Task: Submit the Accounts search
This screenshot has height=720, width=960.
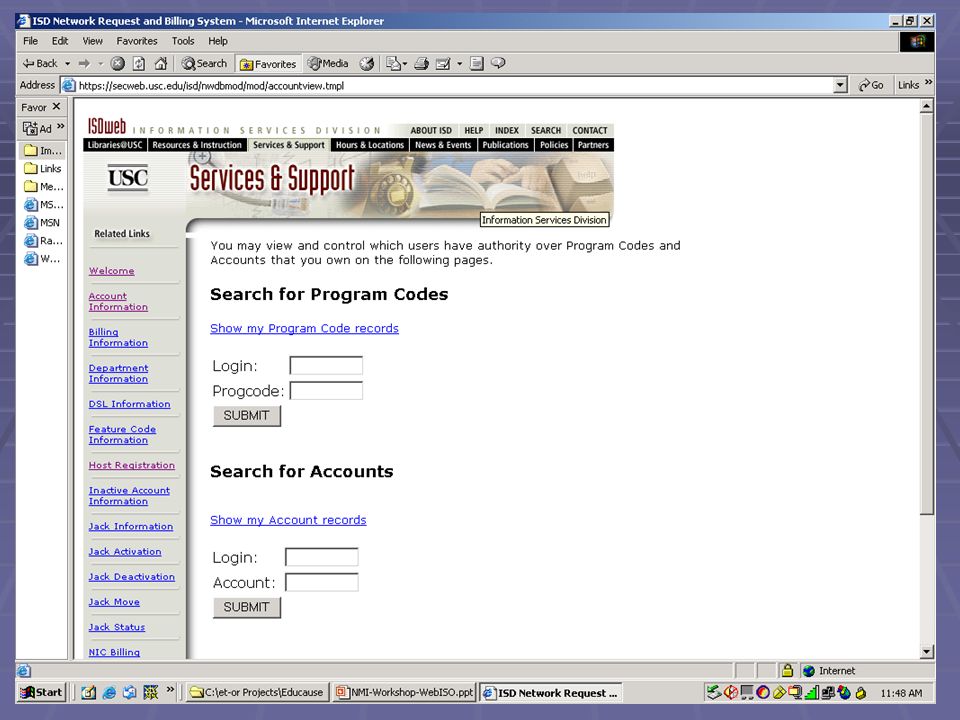Action: [247, 607]
